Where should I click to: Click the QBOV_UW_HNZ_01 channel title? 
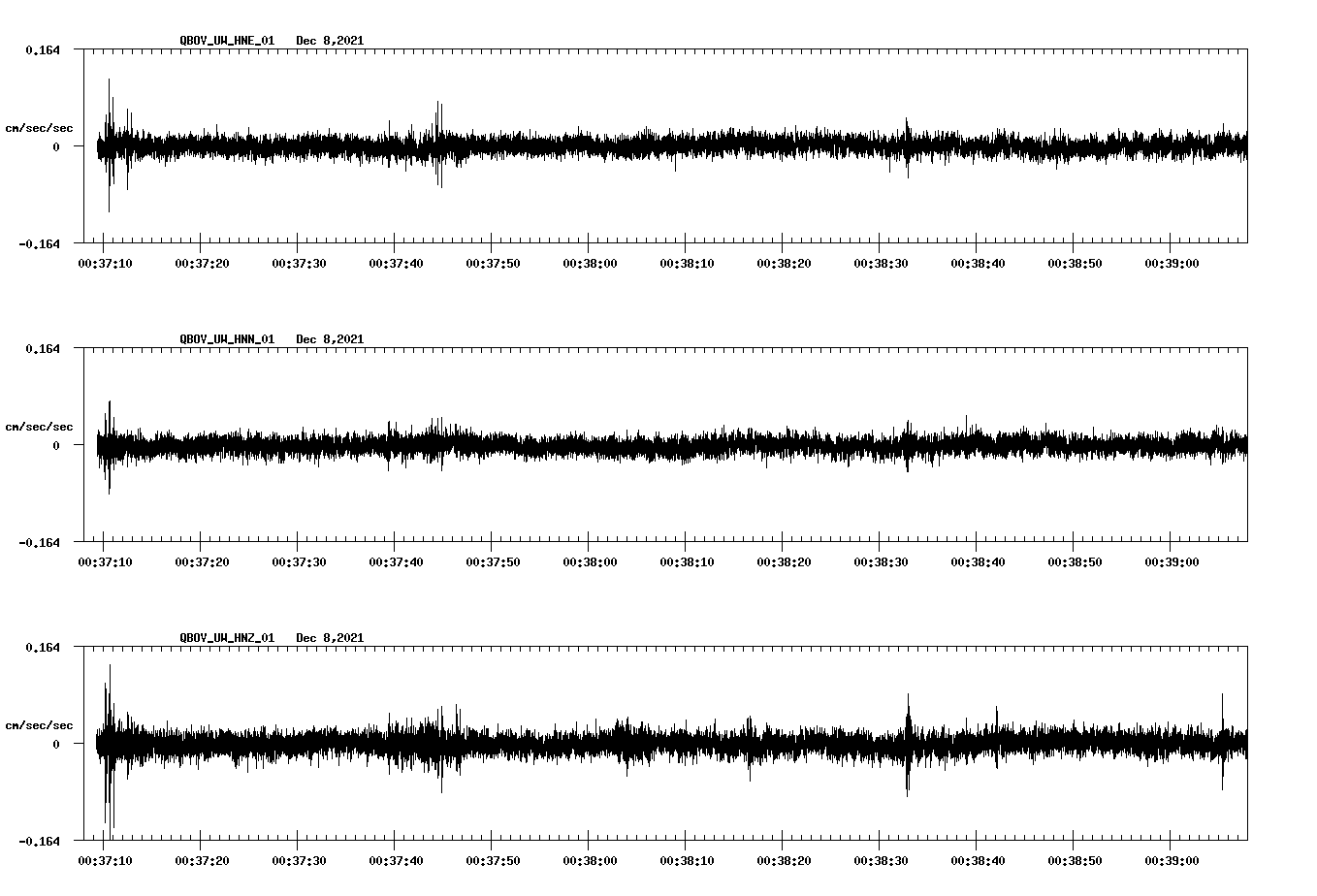227,638
